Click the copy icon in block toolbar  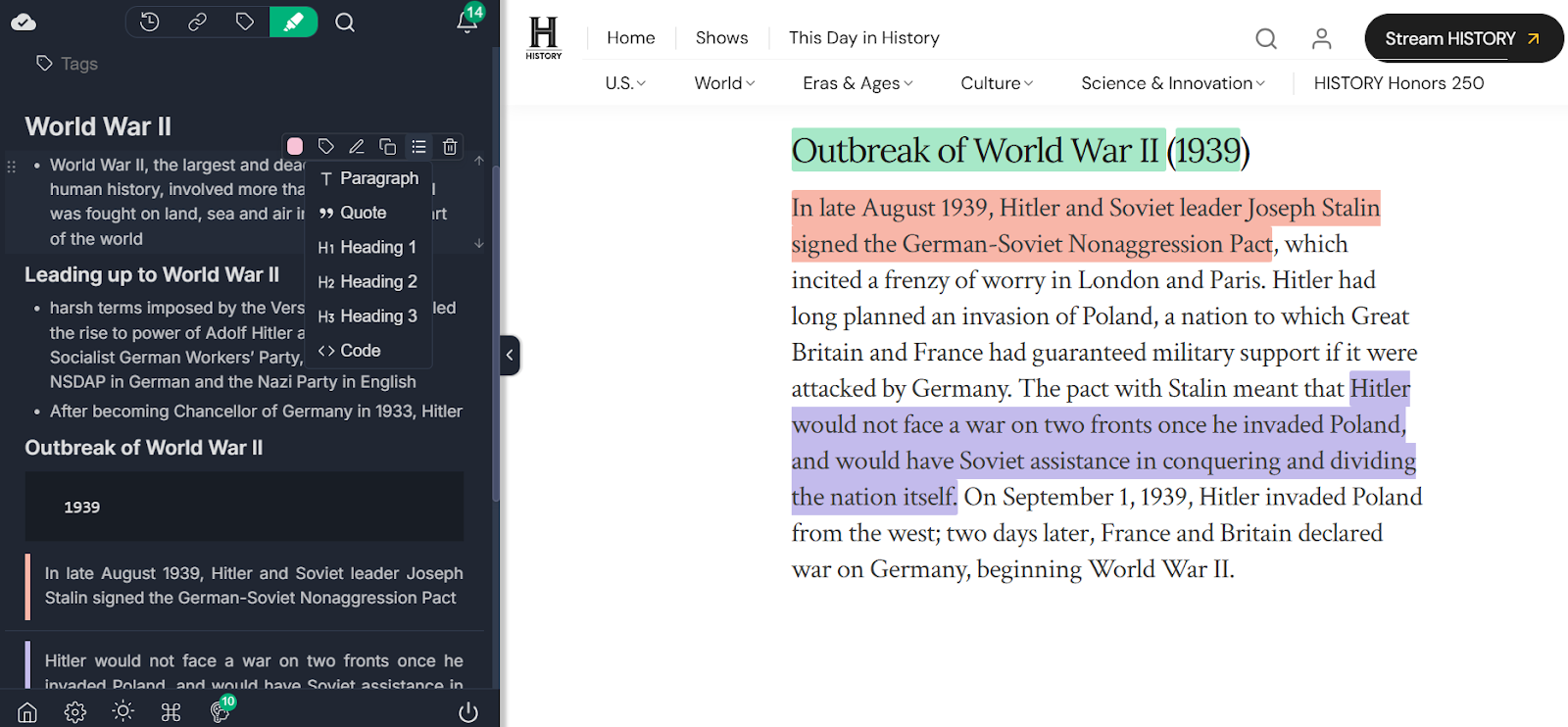[x=388, y=146]
